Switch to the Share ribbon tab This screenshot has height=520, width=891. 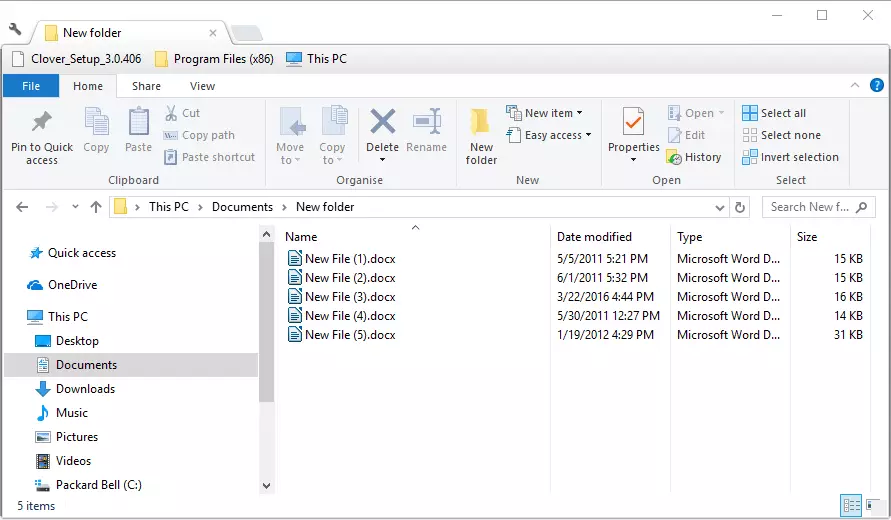point(146,86)
